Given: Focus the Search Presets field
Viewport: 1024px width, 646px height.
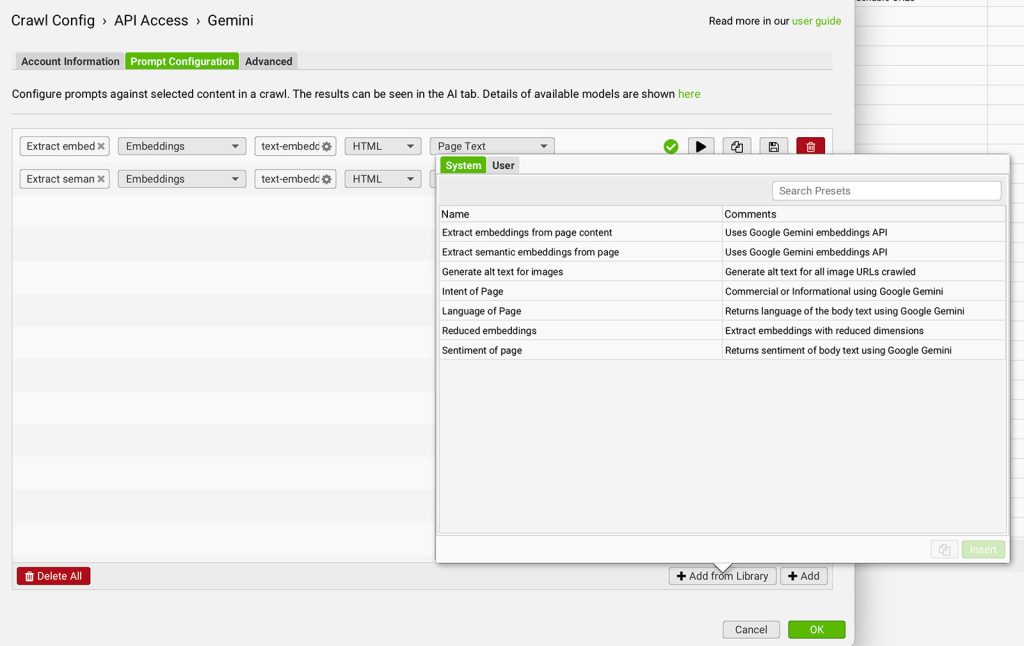Looking at the screenshot, I should point(886,191).
